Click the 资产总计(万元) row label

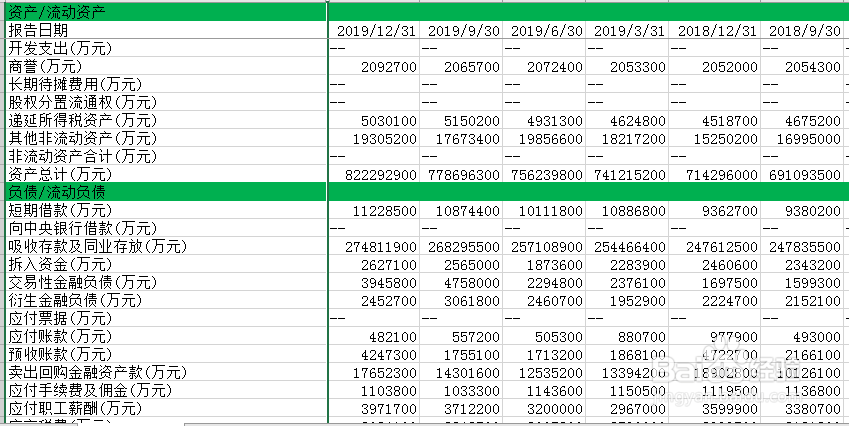165,174
